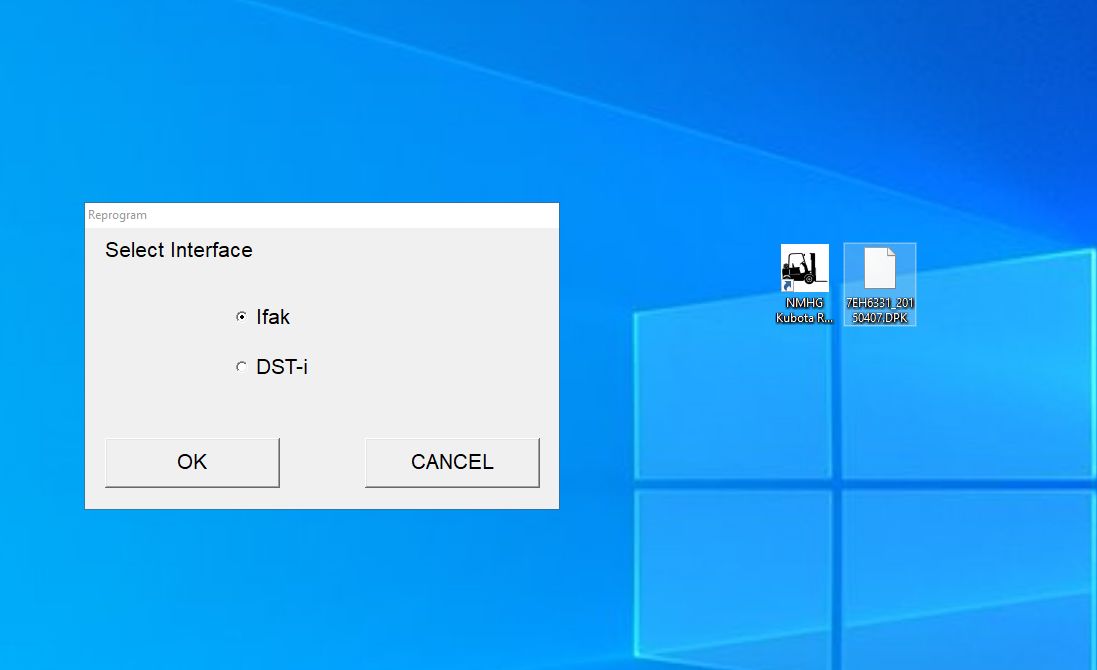Click the Reprogram title bar text

117,215
